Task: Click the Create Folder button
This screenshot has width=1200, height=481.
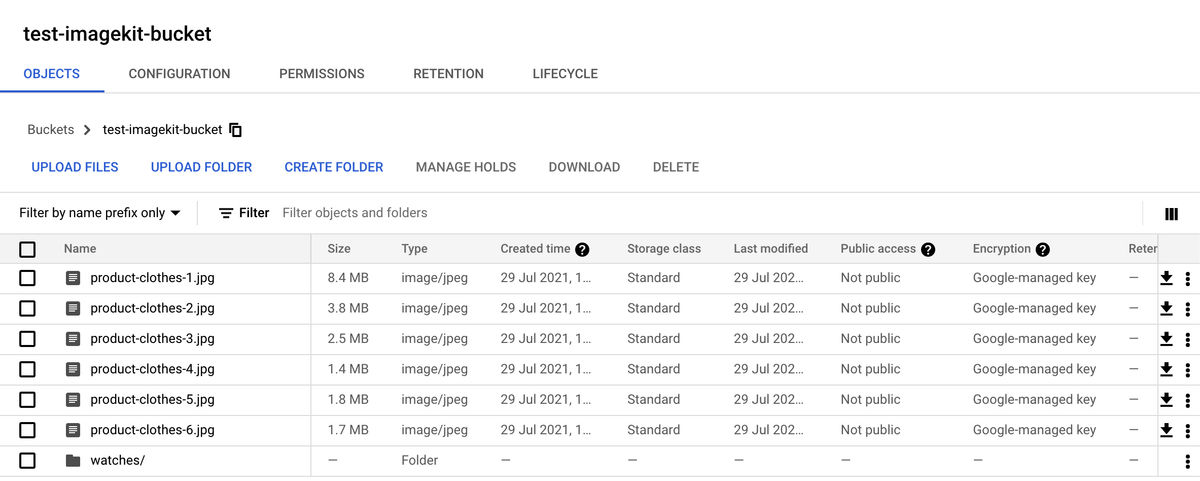Action: coord(334,167)
